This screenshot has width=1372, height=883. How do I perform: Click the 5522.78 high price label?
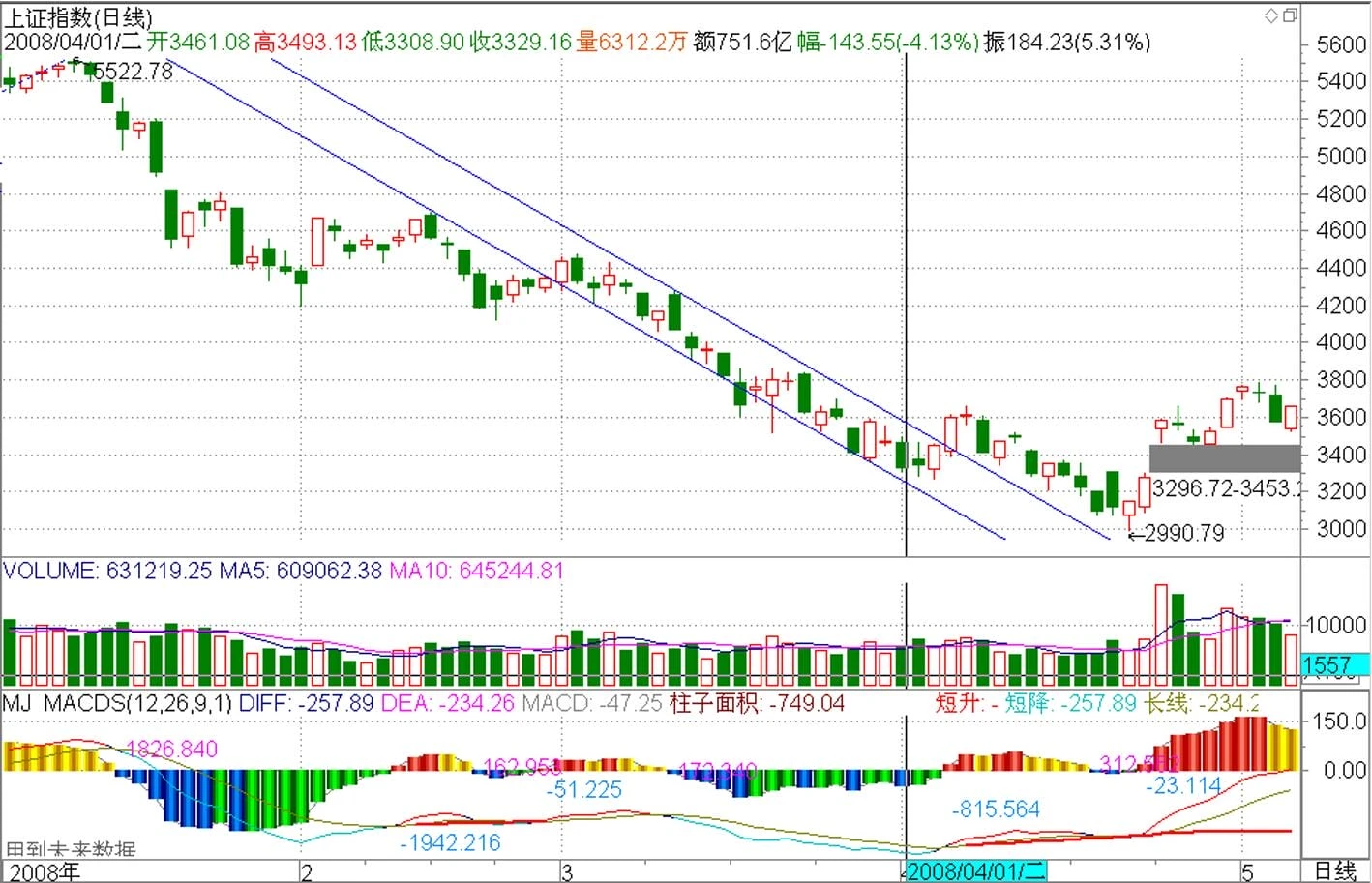134,72
